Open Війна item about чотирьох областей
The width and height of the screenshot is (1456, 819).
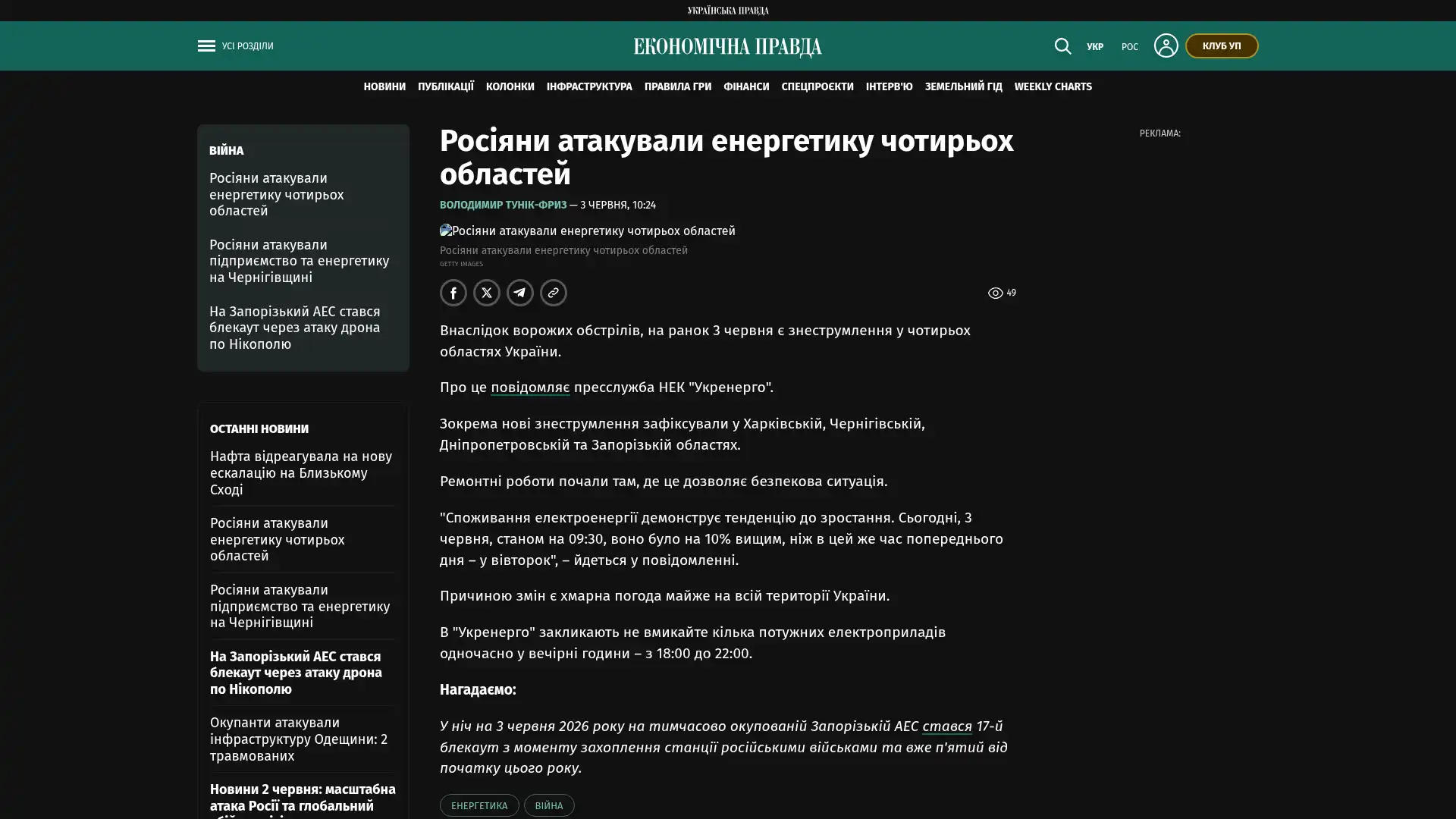click(x=277, y=194)
